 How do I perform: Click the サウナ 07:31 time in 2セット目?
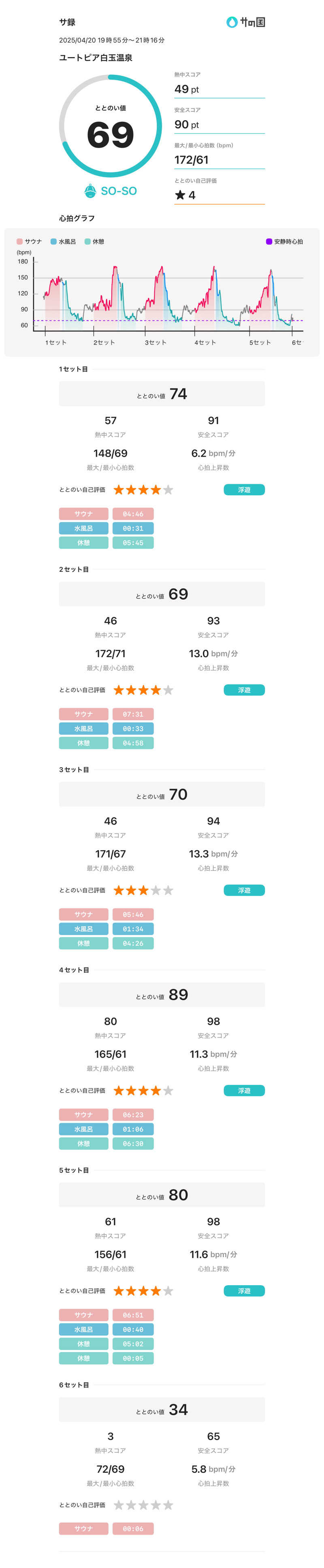133,714
